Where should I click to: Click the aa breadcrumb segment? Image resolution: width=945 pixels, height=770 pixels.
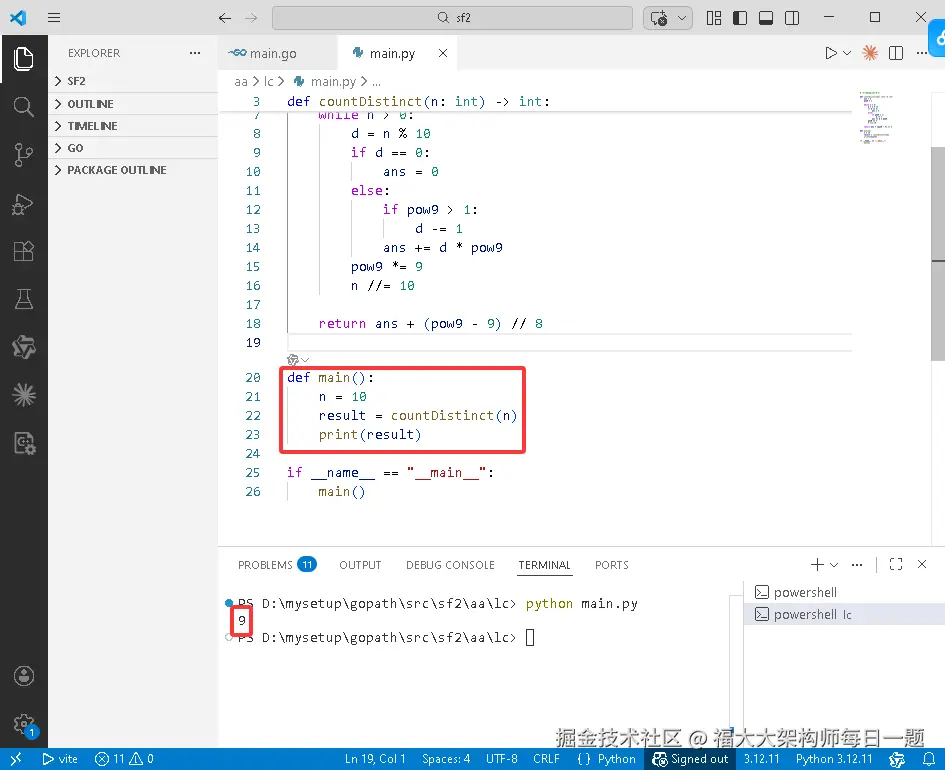coord(241,81)
